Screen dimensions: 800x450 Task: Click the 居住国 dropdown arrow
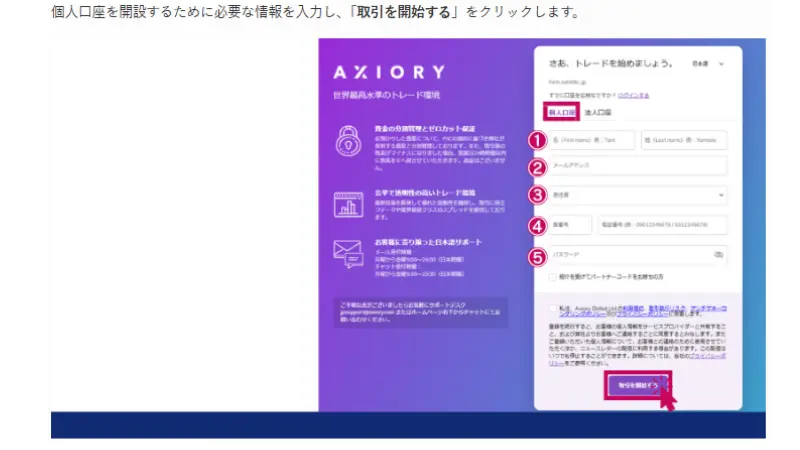(721, 195)
